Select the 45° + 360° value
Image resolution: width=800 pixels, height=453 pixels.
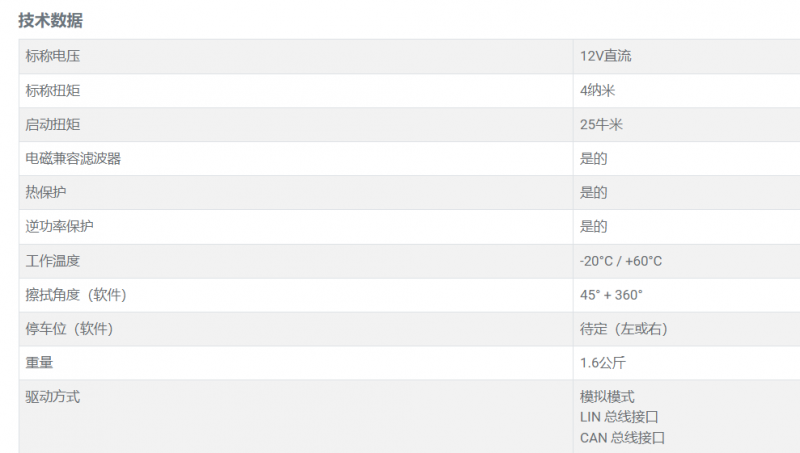(611, 295)
